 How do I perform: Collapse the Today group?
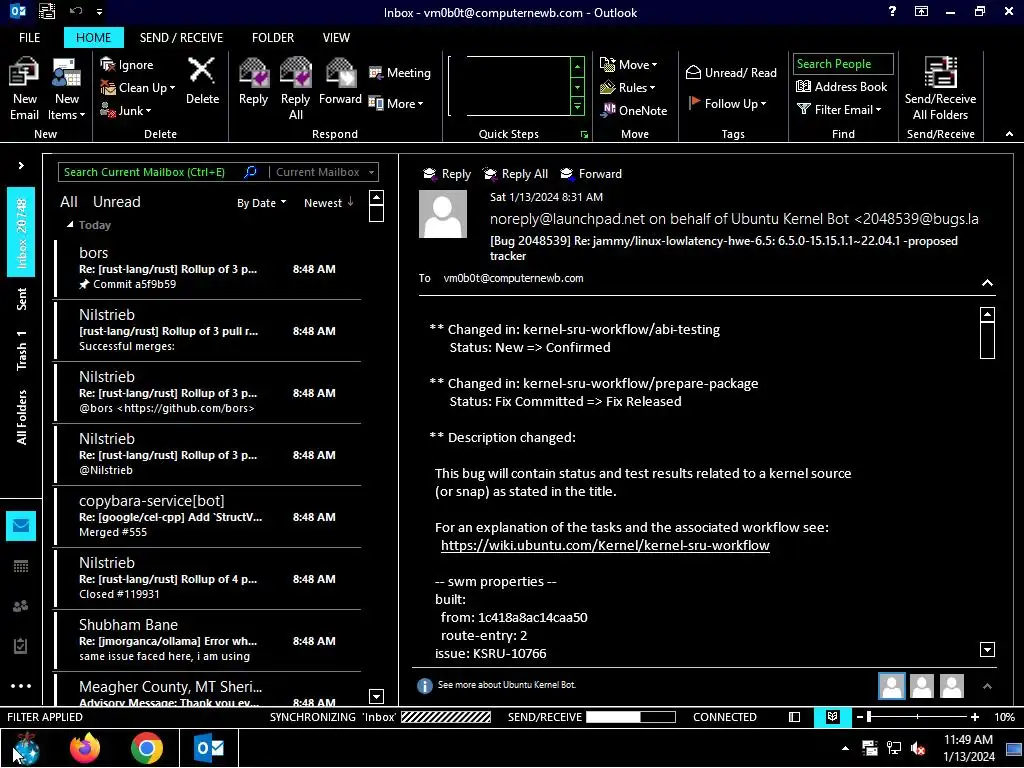[x=70, y=225]
